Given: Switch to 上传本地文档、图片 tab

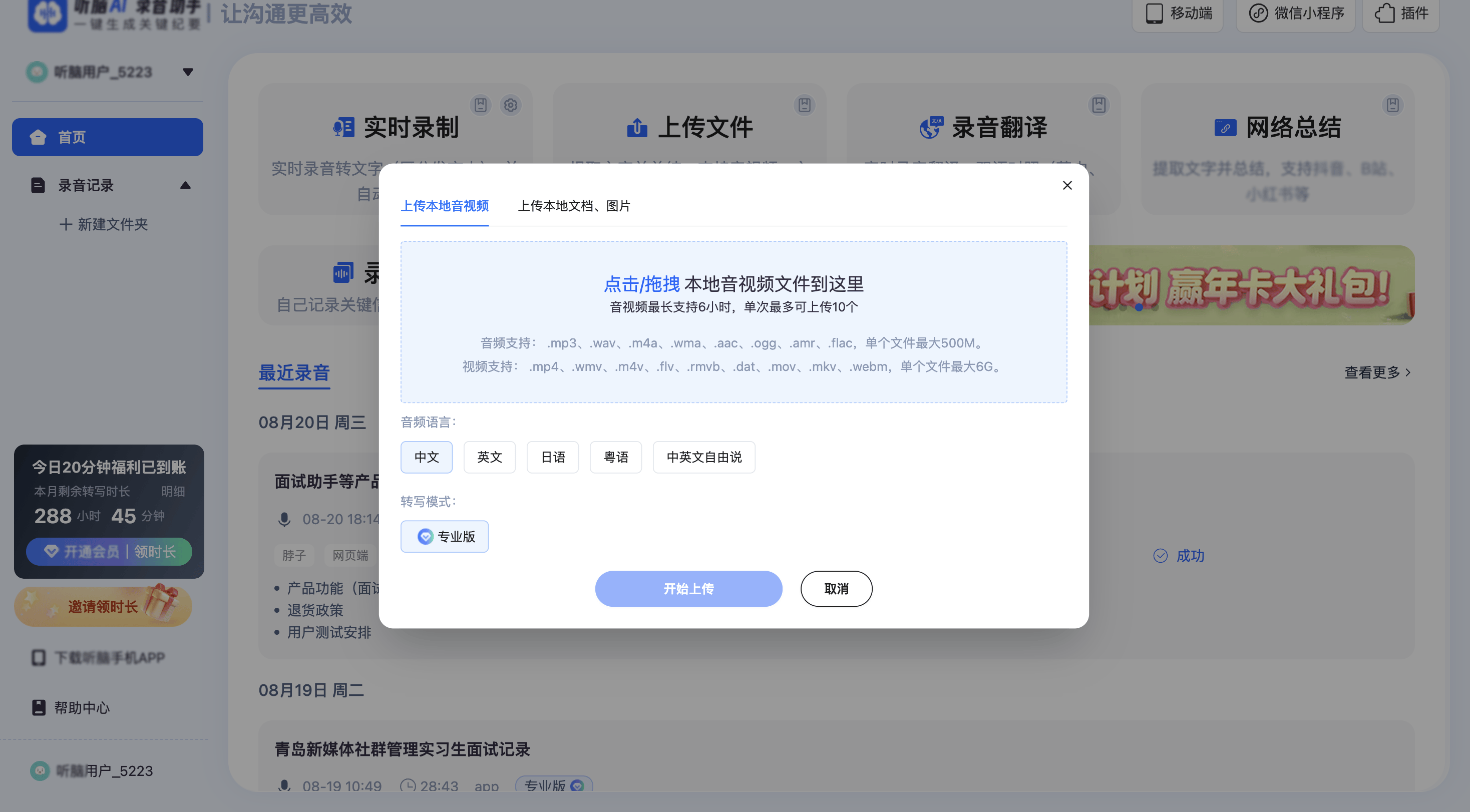Looking at the screenshot, I should [573, 206].
